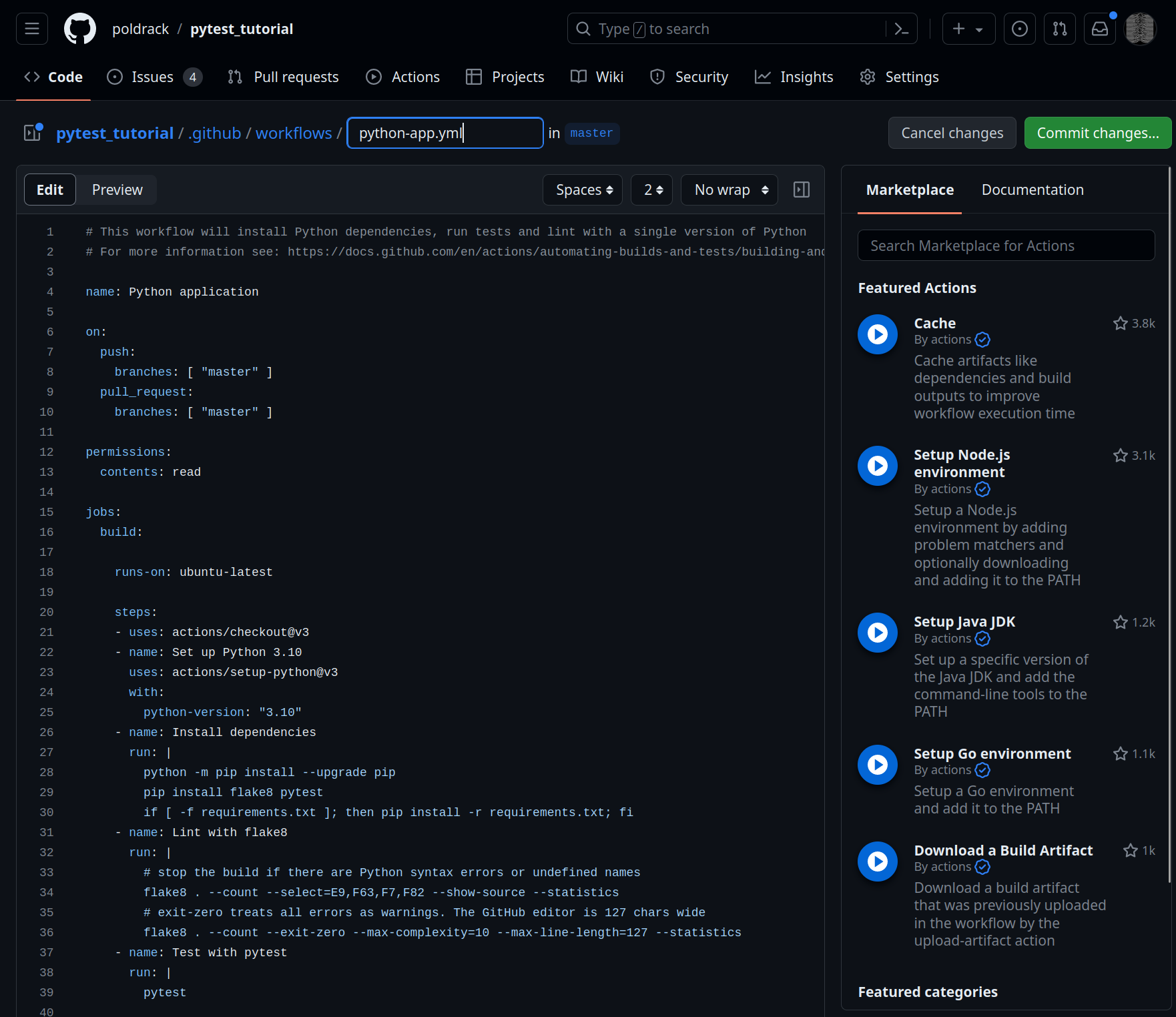1176x1017 pixels.
Task: Open the Spaces indent mode dropdown
Action: click(x=583, y=190)
